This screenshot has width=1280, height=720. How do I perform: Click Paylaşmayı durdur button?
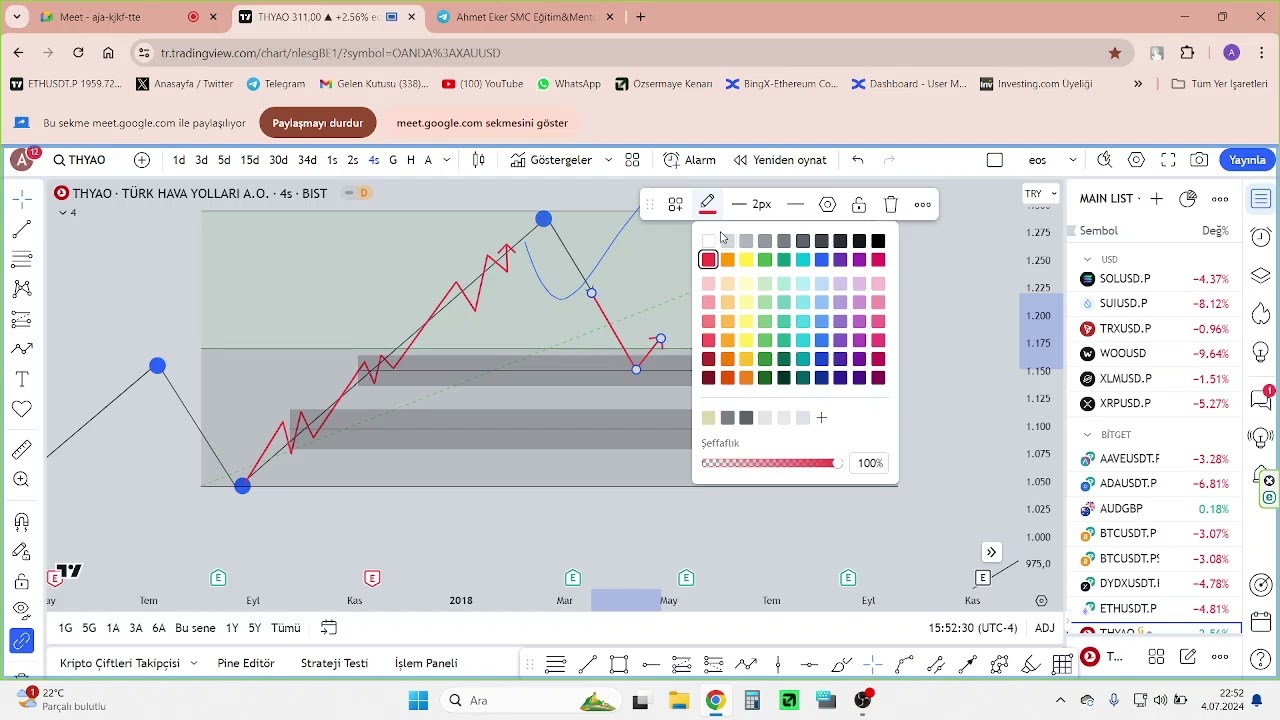(318, 123)
